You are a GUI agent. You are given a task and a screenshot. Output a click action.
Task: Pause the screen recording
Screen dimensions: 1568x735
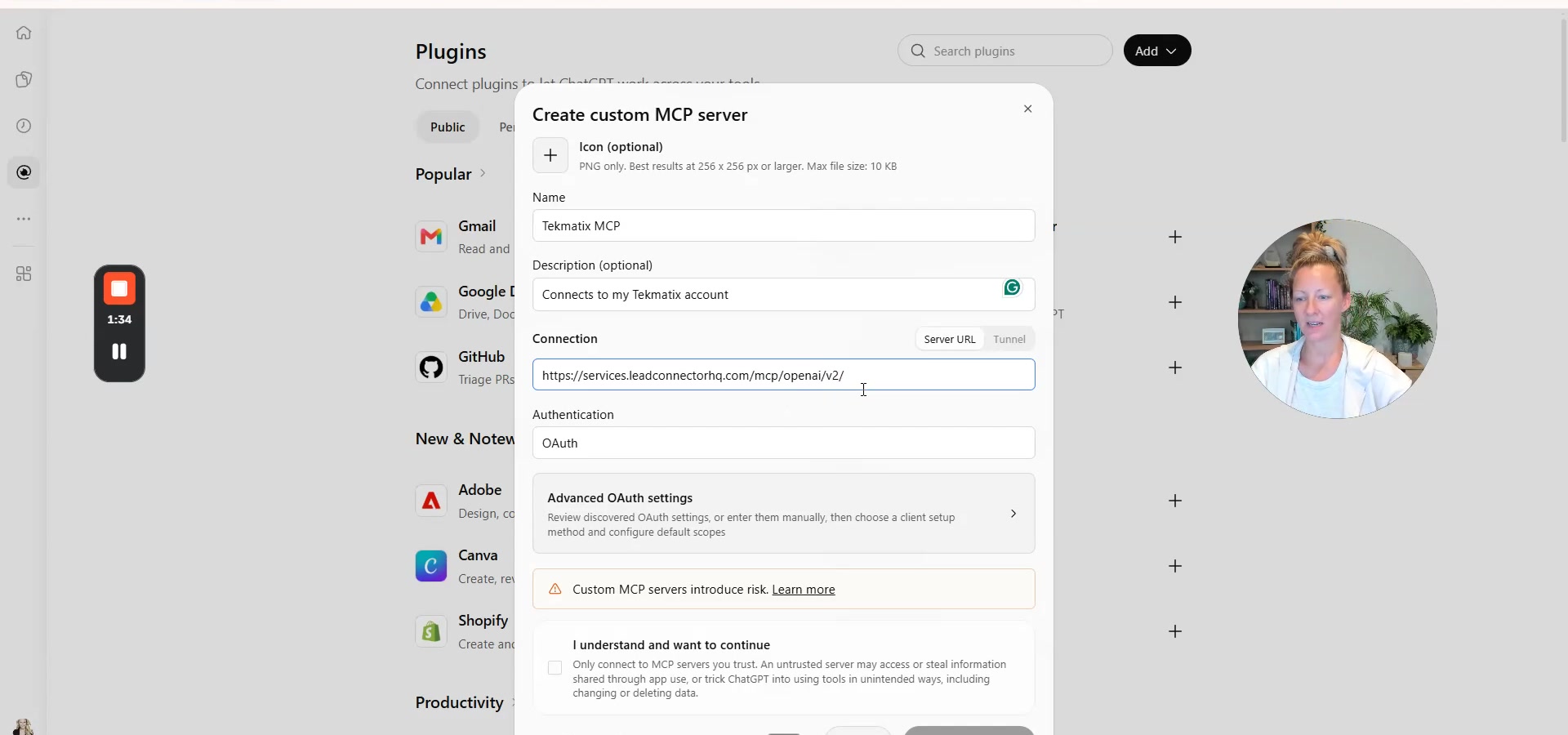click(119, 351)
